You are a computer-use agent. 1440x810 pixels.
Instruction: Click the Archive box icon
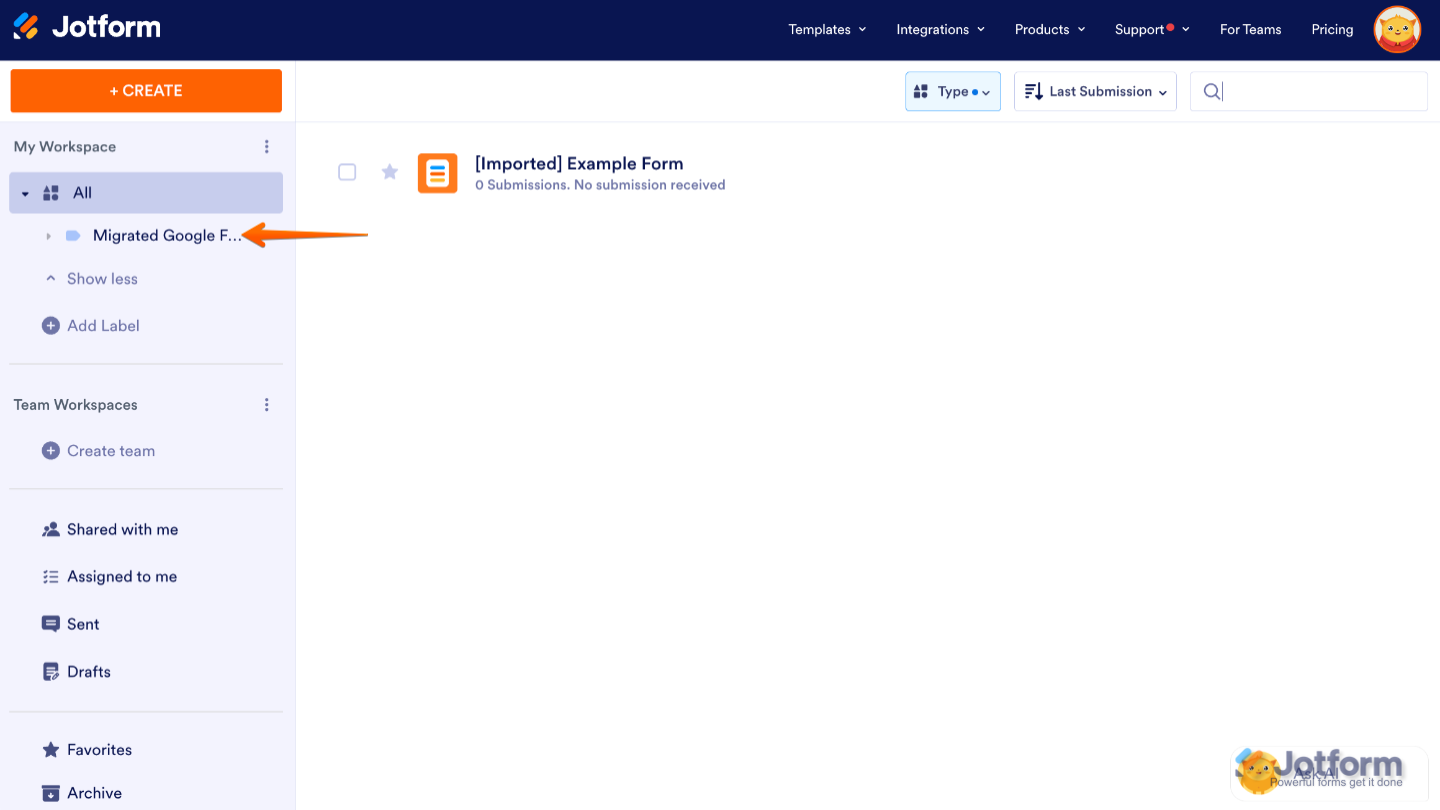coord(51,794)
